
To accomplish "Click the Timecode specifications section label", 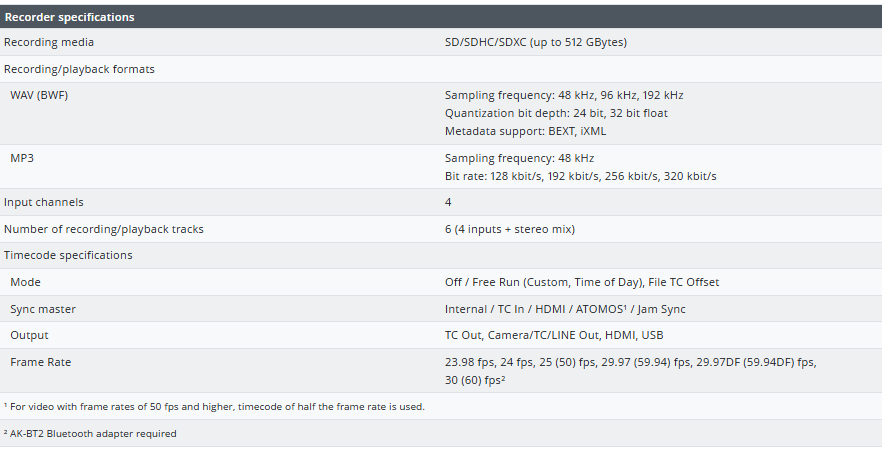I will tap(68, 255).
